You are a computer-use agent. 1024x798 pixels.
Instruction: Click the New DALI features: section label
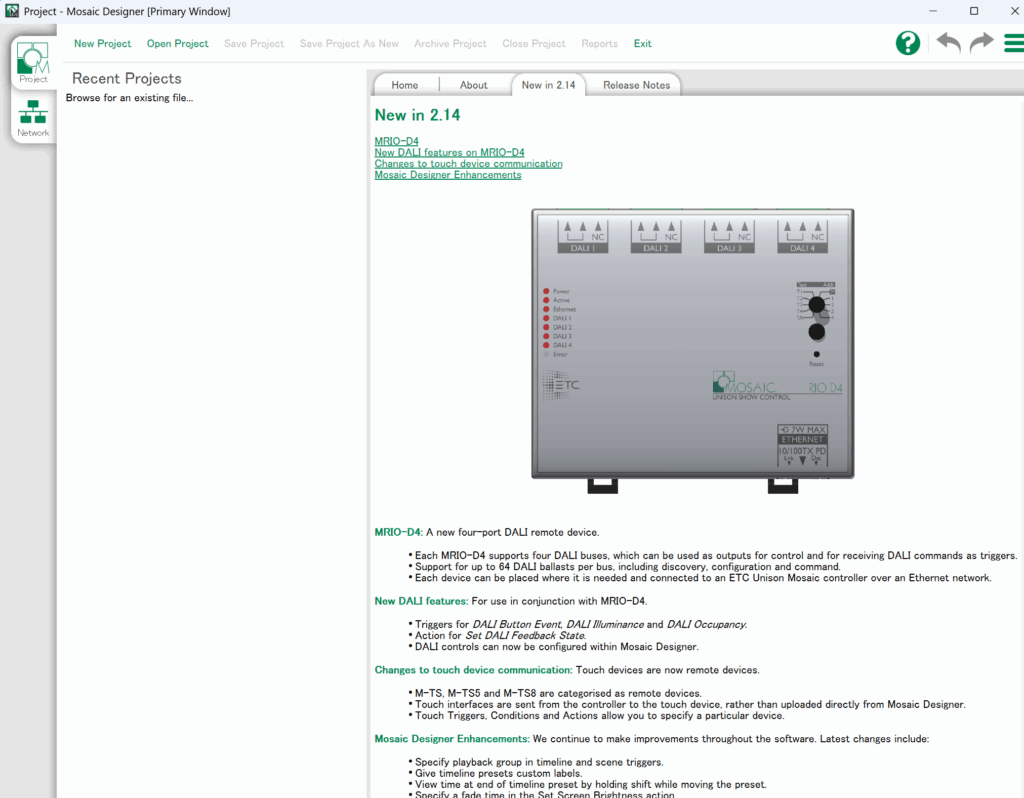click(x=421, y=601)
